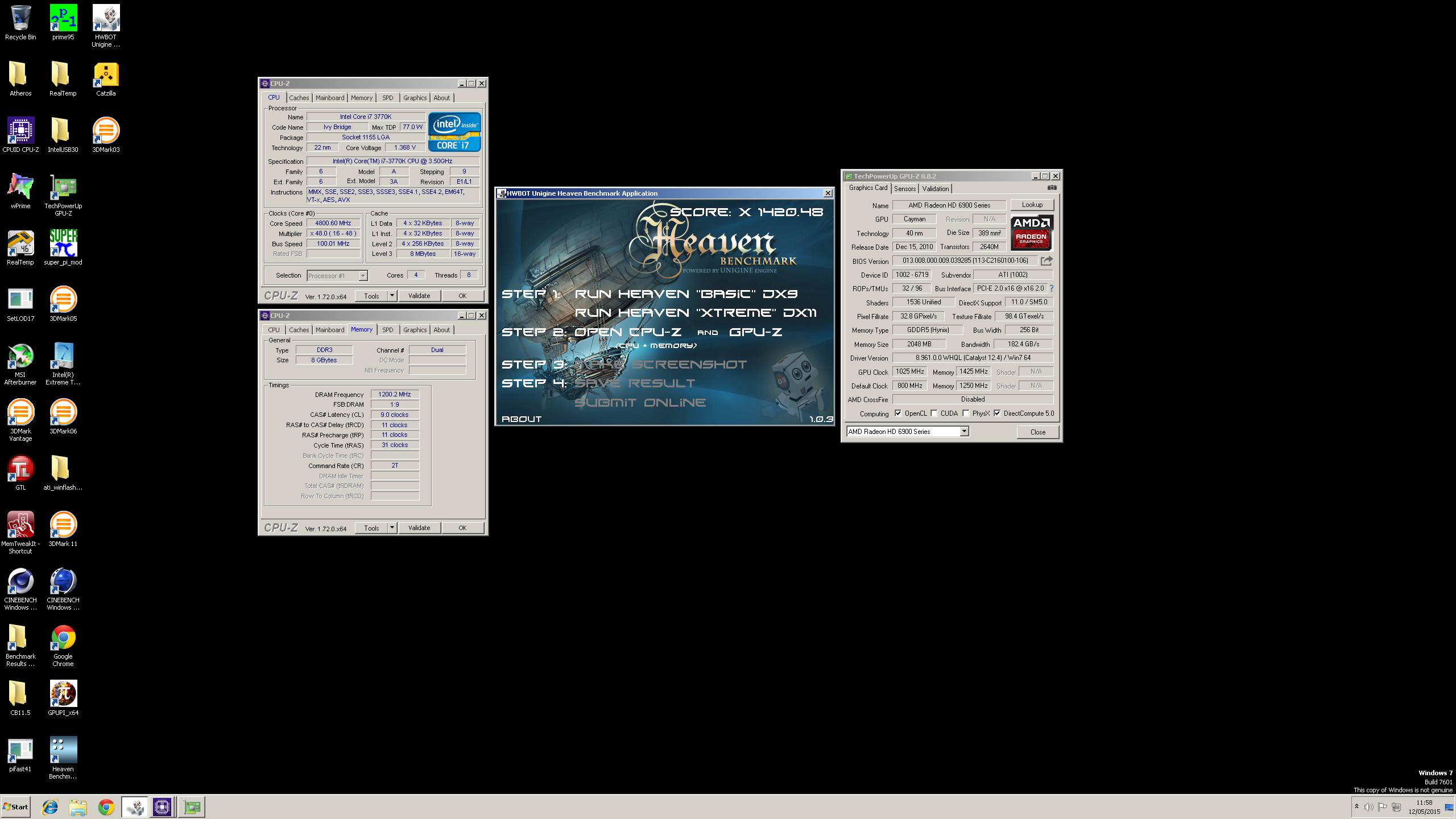
Task: Open the ati_winflash folder on desktop
Action: click(x=63, y=473)
